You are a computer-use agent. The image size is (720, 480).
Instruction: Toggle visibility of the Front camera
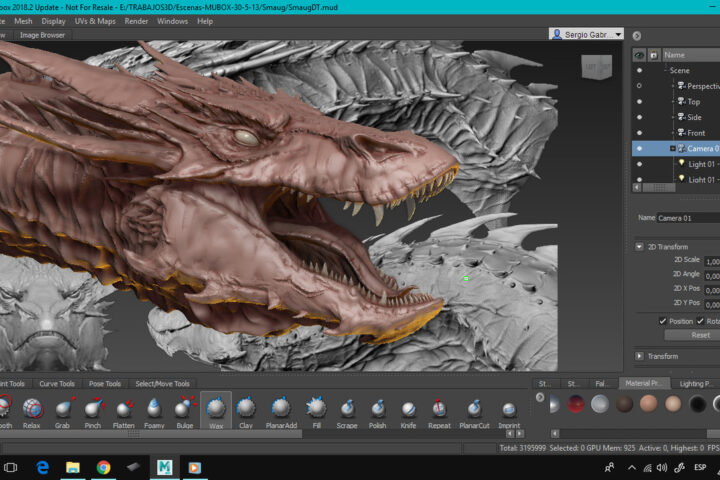coord(639,133)
